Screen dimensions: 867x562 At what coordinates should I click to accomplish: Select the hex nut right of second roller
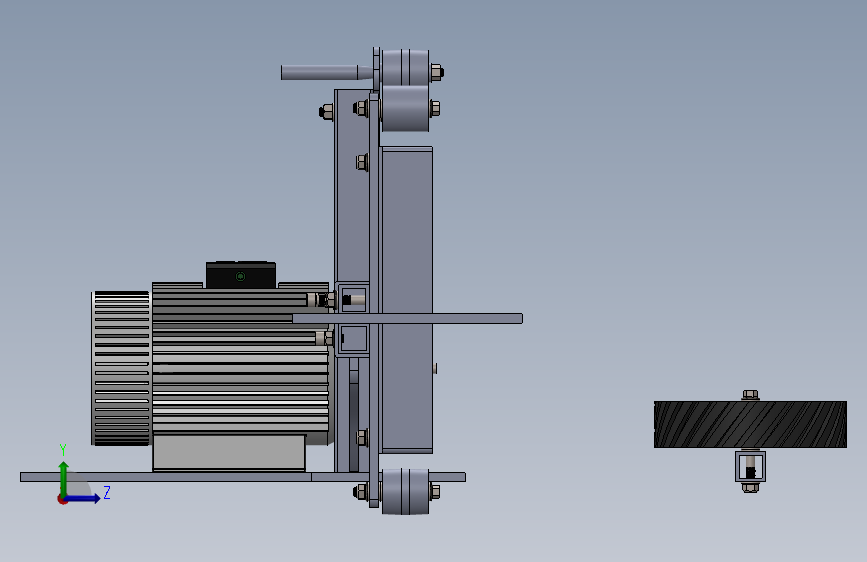[x=435, y=108]
